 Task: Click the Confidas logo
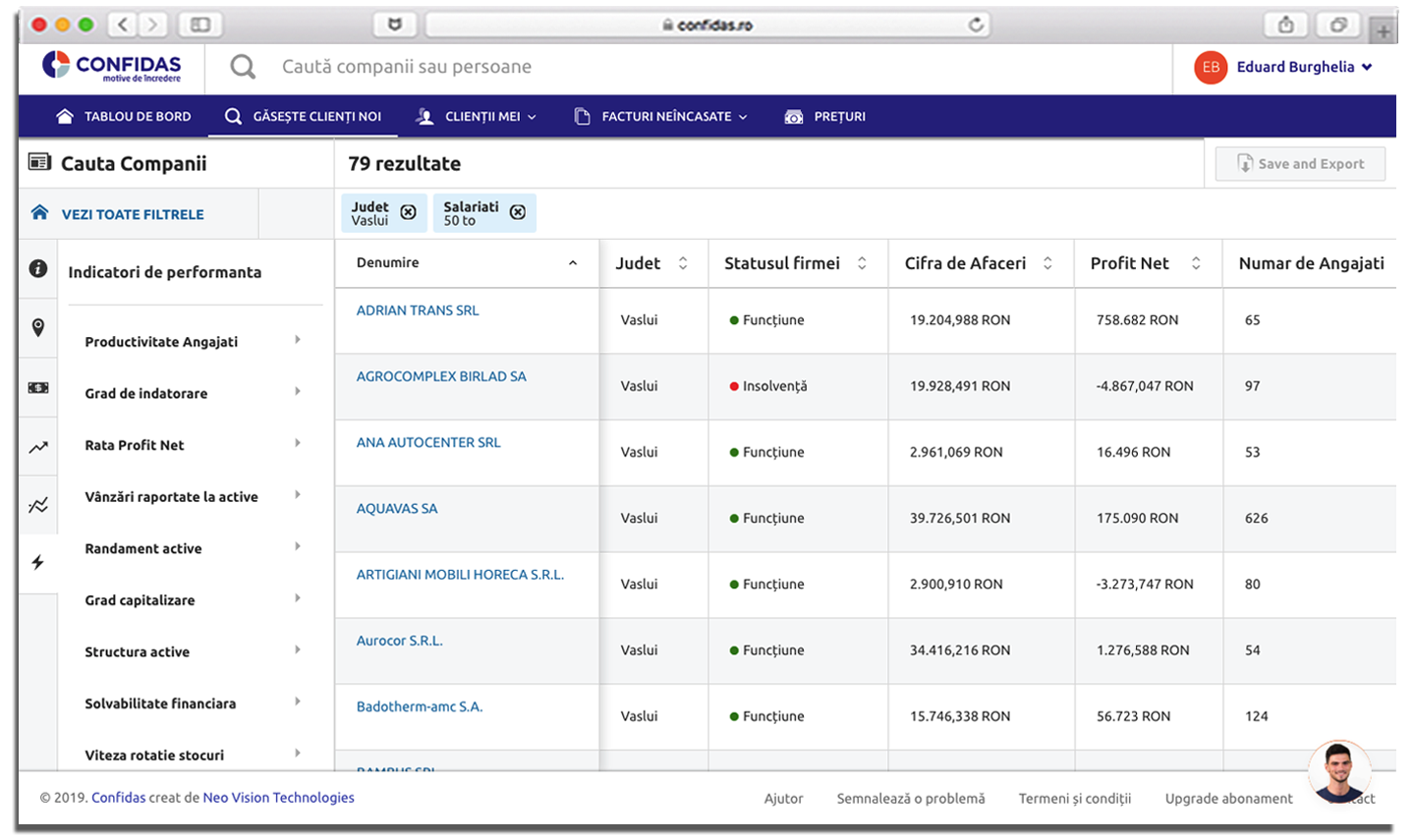(111, 66)
